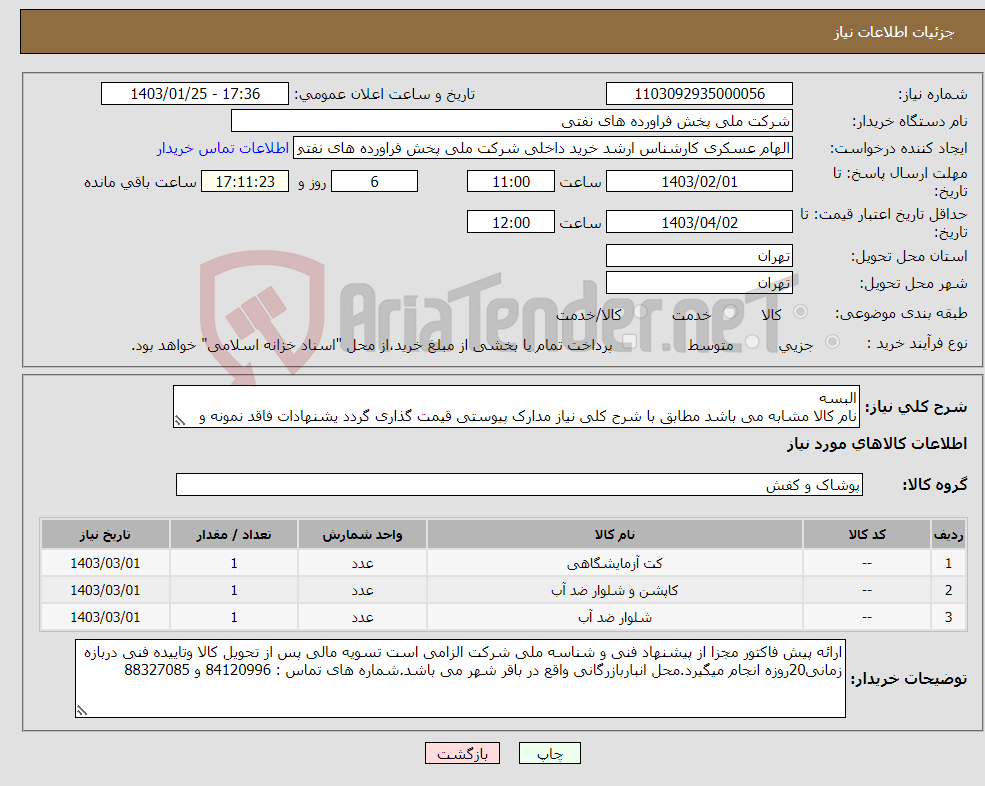Screen dimensions: 985x786
Task: Click the buyer organization name field
Action: tap(511, 121)
